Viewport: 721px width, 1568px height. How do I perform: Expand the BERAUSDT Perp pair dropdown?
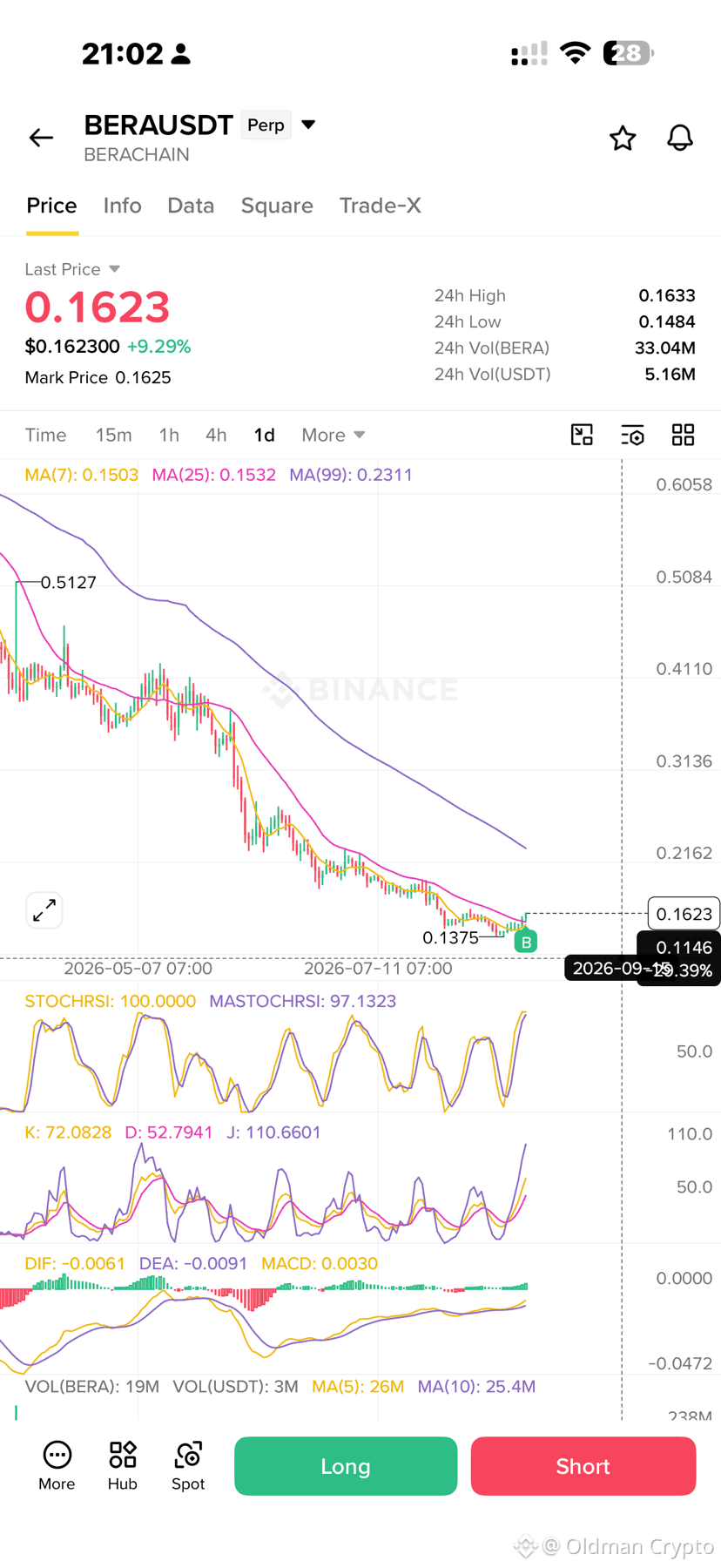click(x=308, y=125)
